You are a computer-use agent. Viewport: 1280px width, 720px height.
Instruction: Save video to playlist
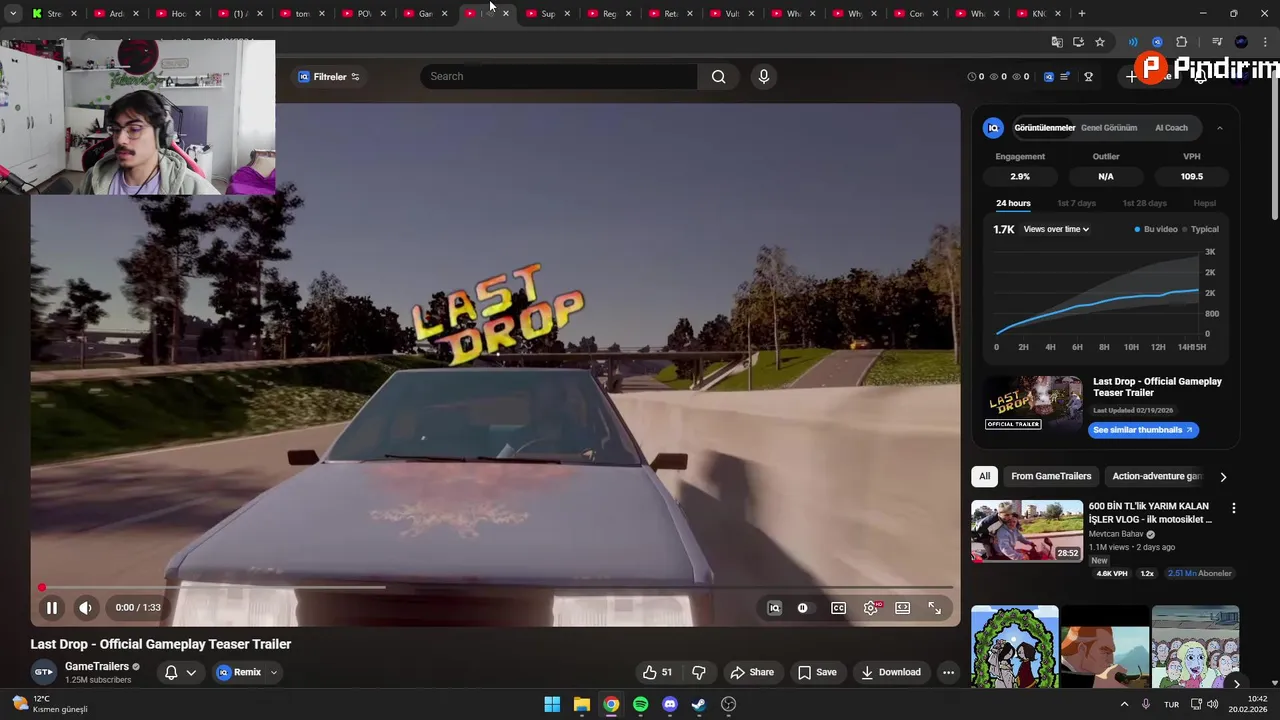[817, 672]
